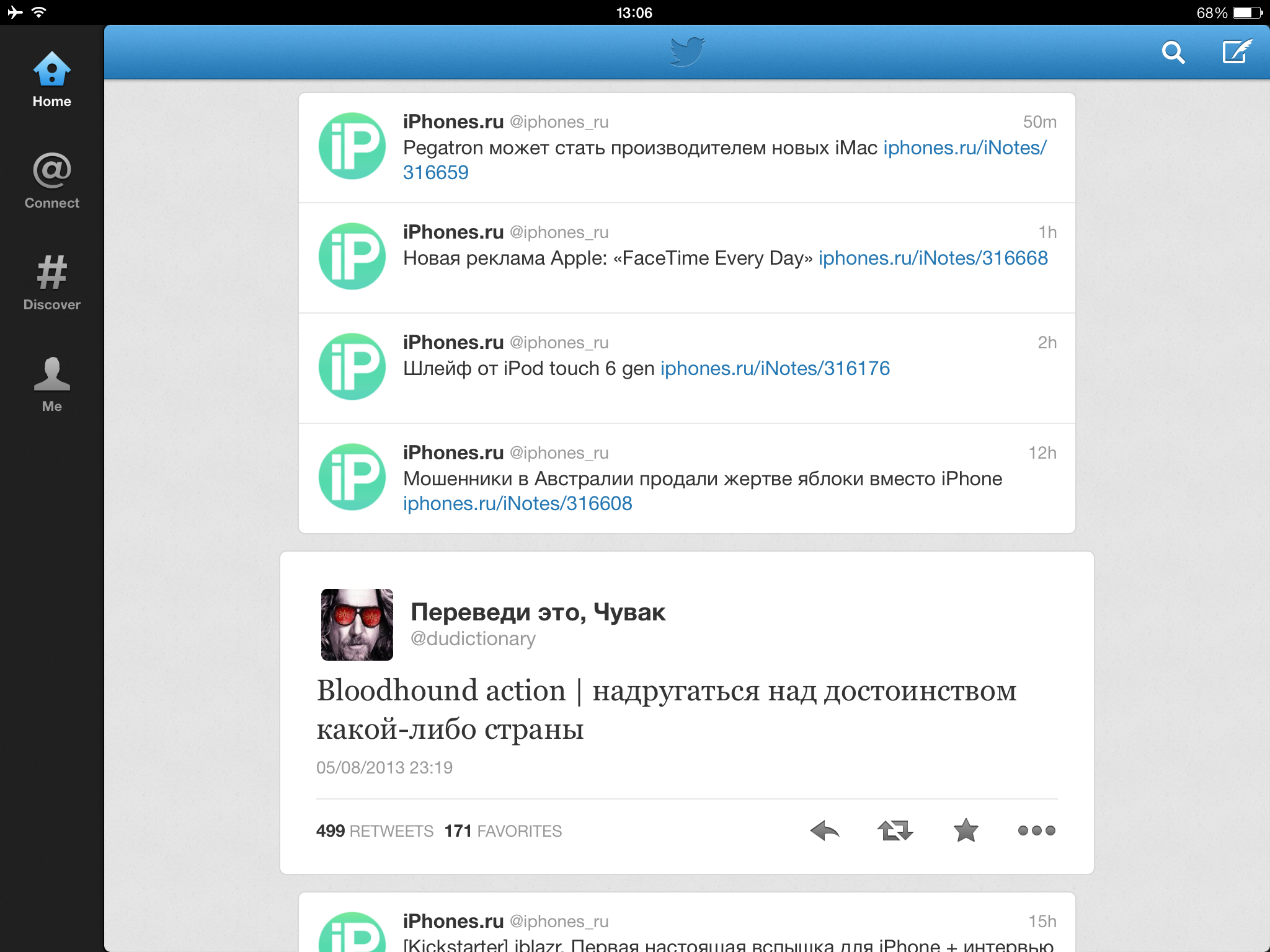
Task: Tap the @dudictionary handle
Action: pyautogui.click(x=473, y=639)
